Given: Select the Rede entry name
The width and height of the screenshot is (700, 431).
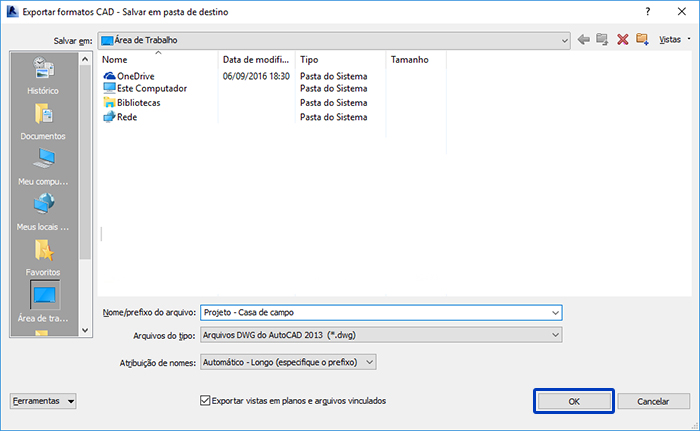Looking at the screenshot, I should 127,117.
